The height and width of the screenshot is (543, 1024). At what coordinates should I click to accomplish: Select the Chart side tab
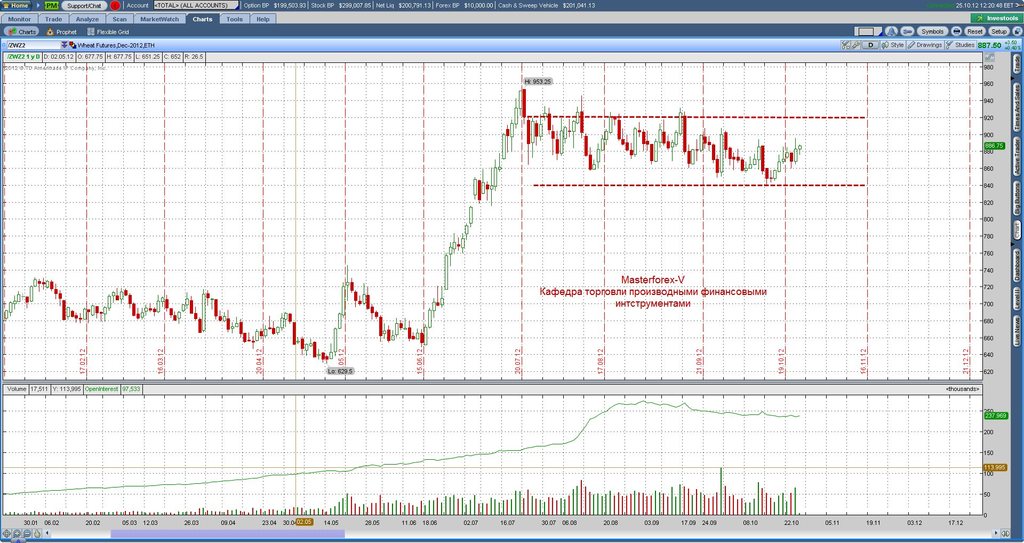[1017, 230]
